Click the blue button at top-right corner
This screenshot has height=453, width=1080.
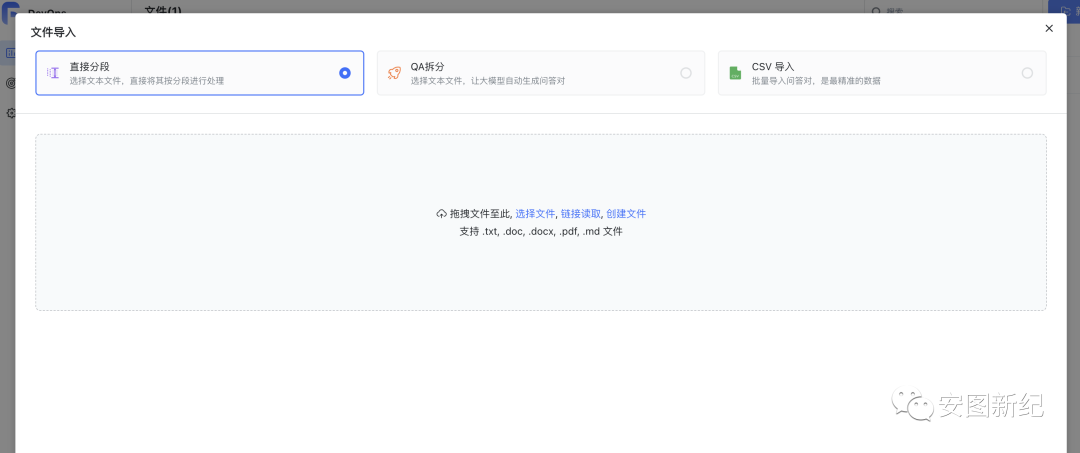pos(1062,10)
